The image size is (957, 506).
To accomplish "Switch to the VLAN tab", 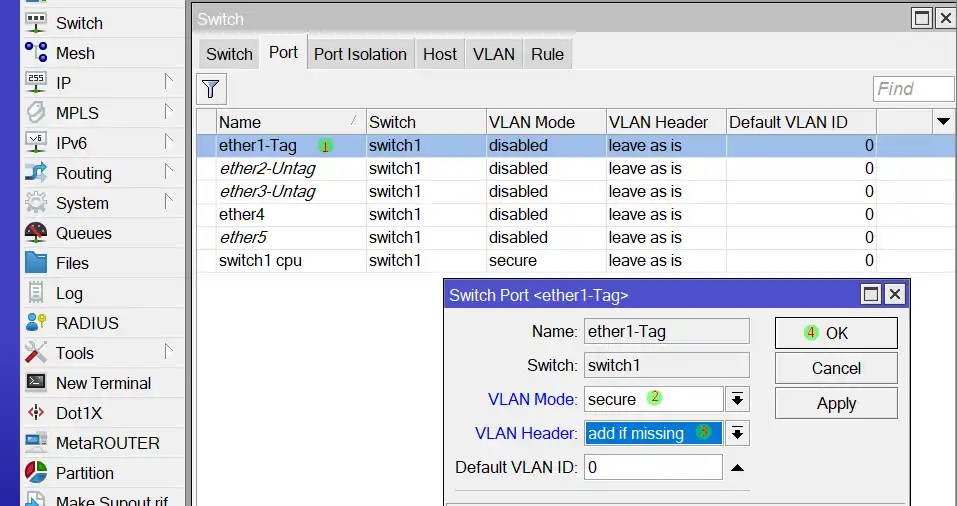I will click(x=493, y=54).
